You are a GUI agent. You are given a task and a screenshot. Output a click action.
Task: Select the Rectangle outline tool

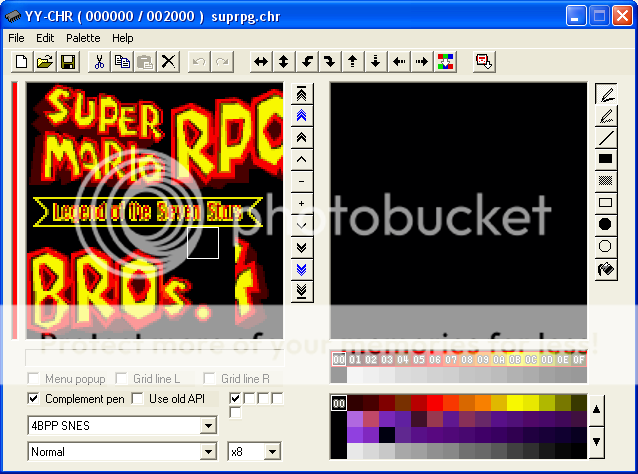[606, 203]
